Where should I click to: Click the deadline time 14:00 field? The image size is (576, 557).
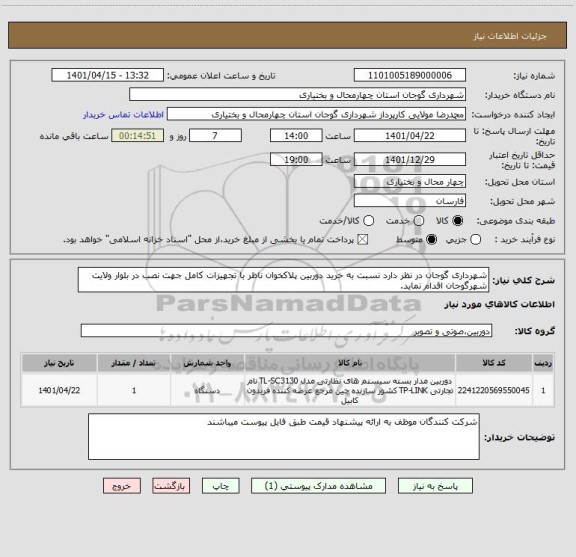[296, 136]
